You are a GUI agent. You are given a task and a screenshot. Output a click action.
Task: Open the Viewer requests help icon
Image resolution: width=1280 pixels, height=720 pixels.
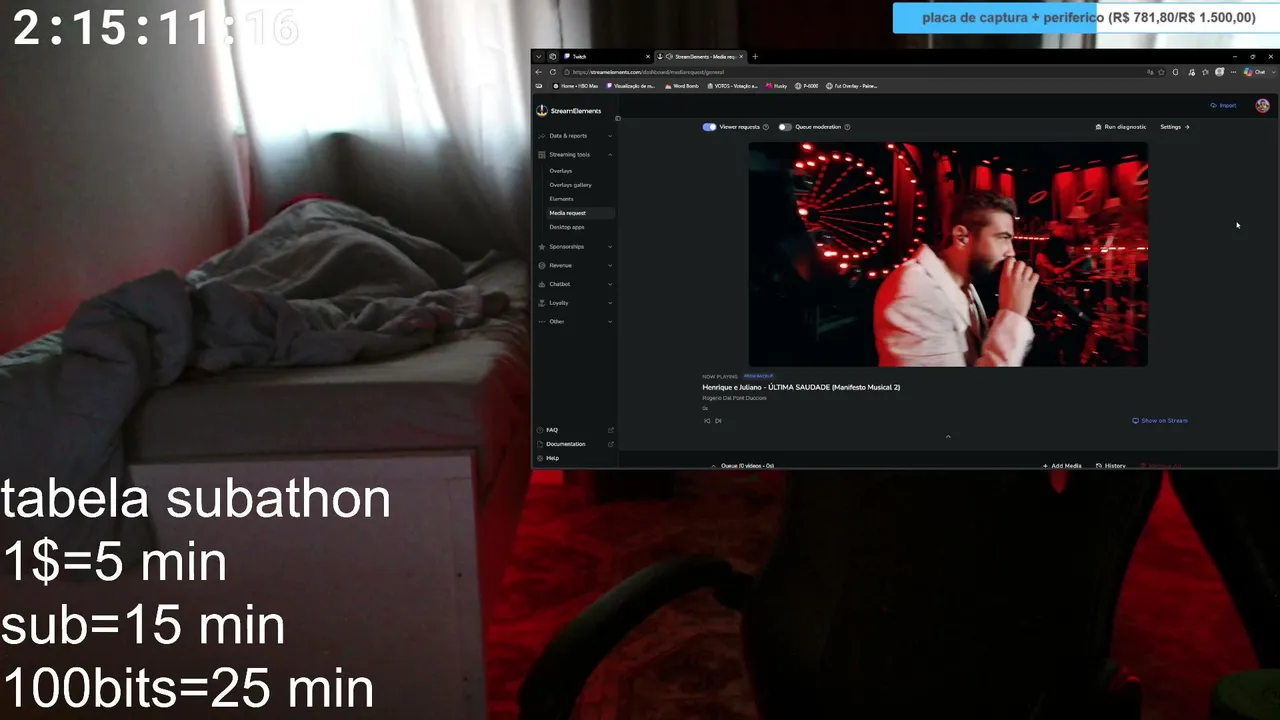(766, 127)
